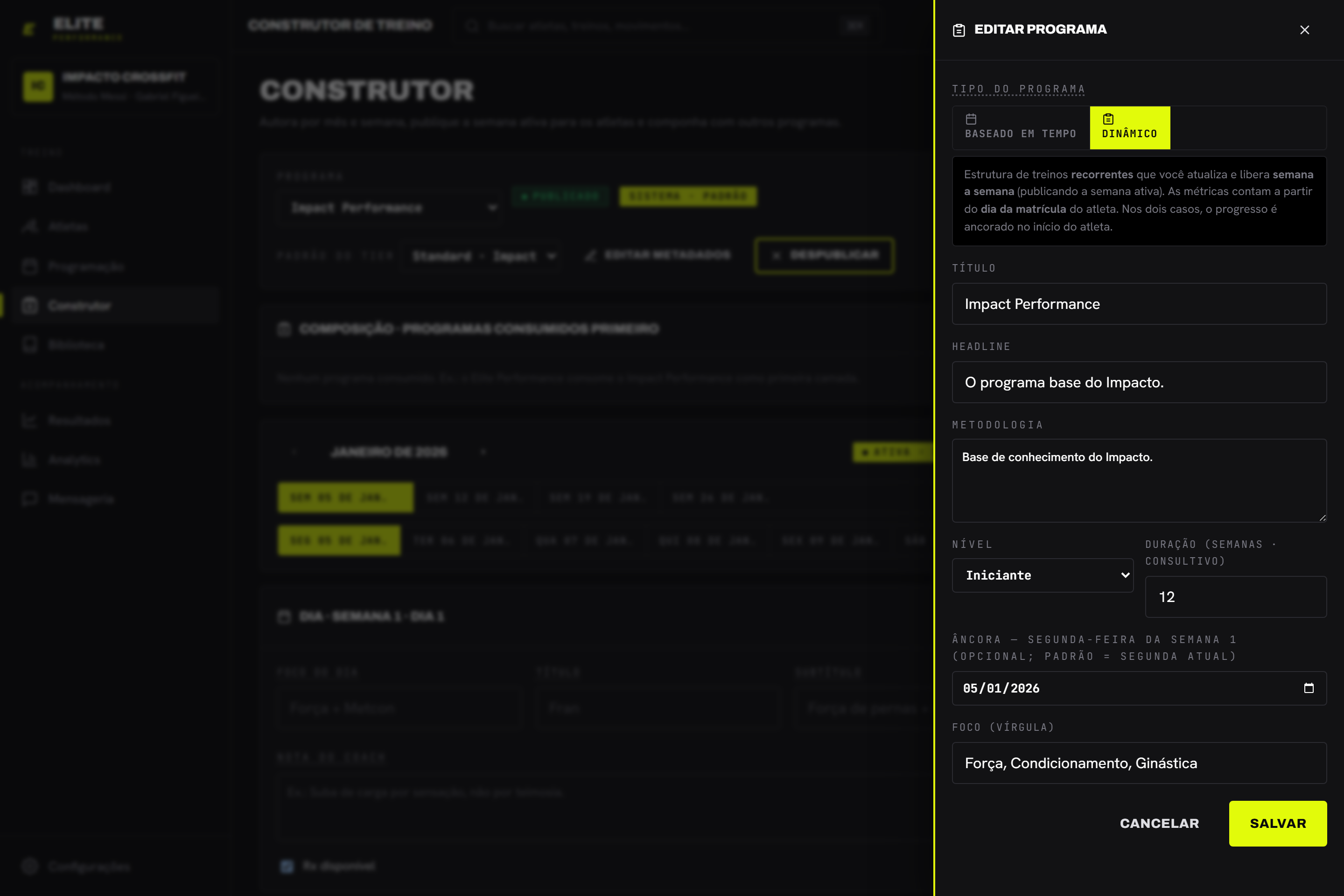Click into the Metodologia text area
The image size is (1344, 896).
click(x=1139, y=481)
